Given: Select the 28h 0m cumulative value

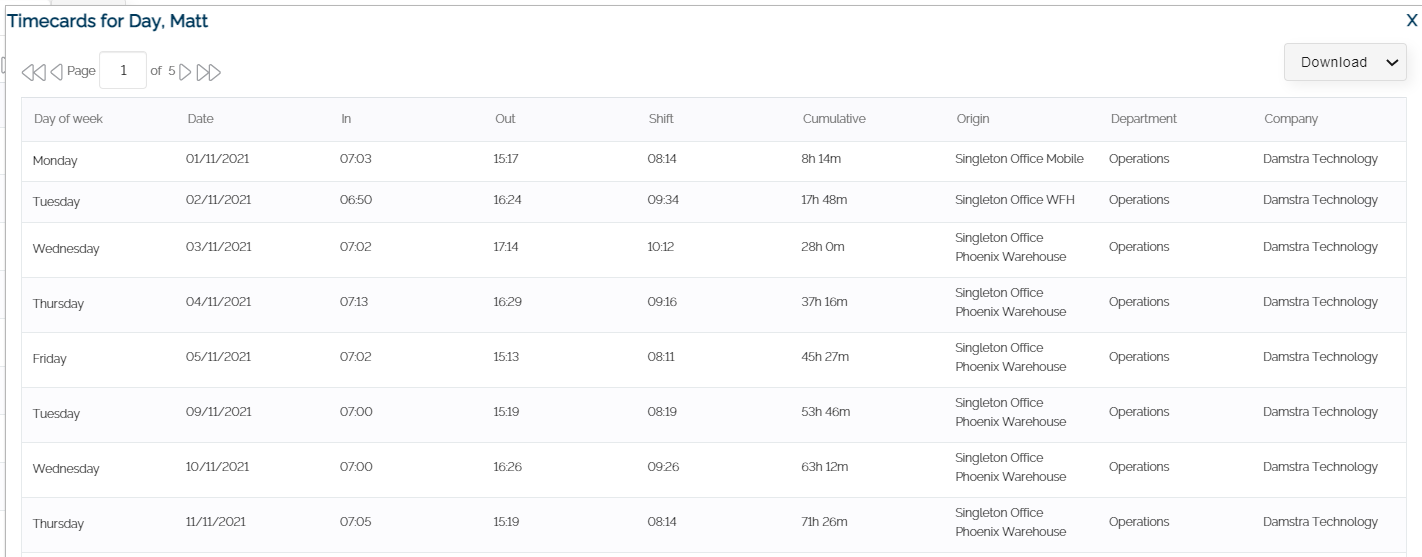Looking at the screenshot, I should pyautogui.click(x=823, y=247).
